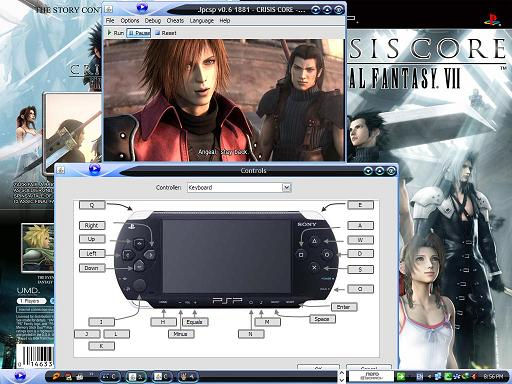Select the Space key field
512x384 pixels.
click(322, 319)
